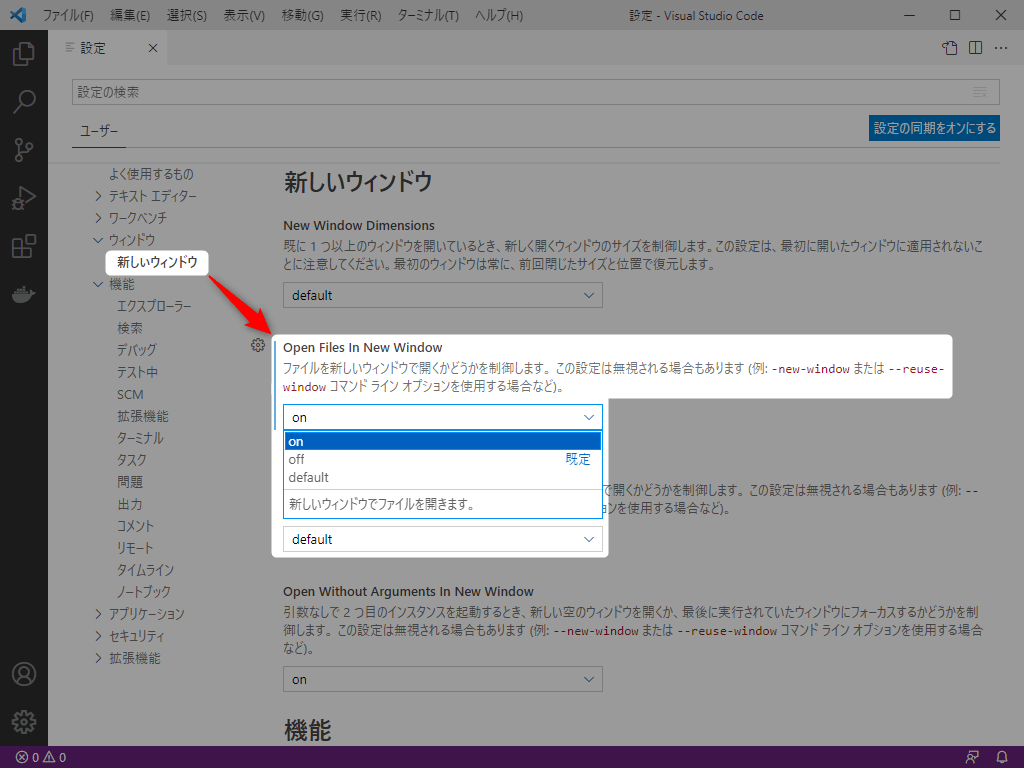Open the 編集(E) menu
Image resolution: width=1024 pixels, height=768 pixels.
pos(130,15)
